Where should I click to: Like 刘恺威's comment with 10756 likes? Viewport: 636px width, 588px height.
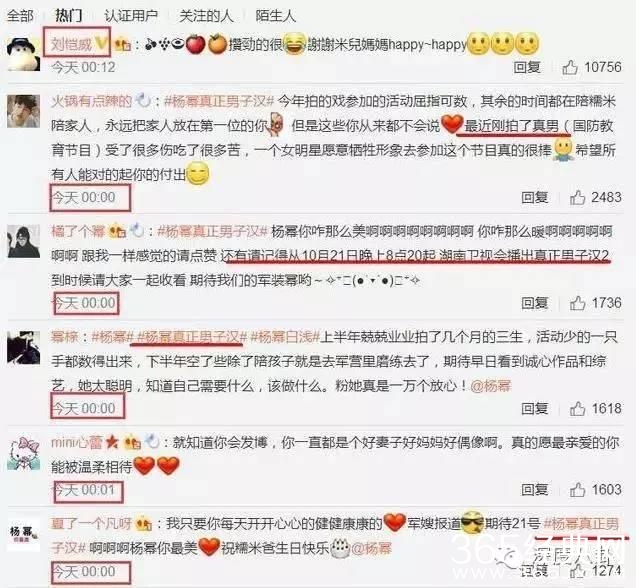pyautogui.click(x=570, y=67)
